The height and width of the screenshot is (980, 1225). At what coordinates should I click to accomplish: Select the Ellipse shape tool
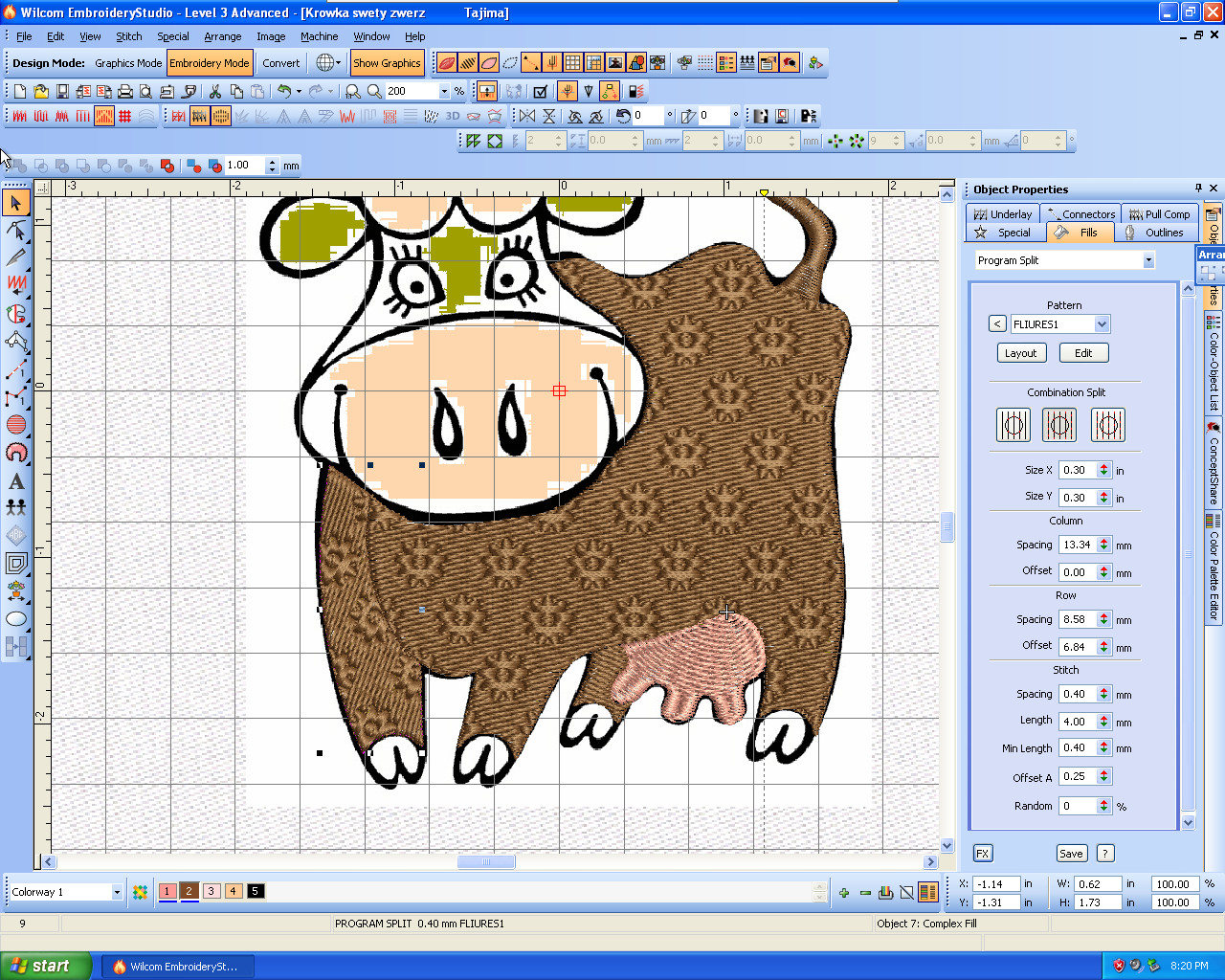(16, 619)
